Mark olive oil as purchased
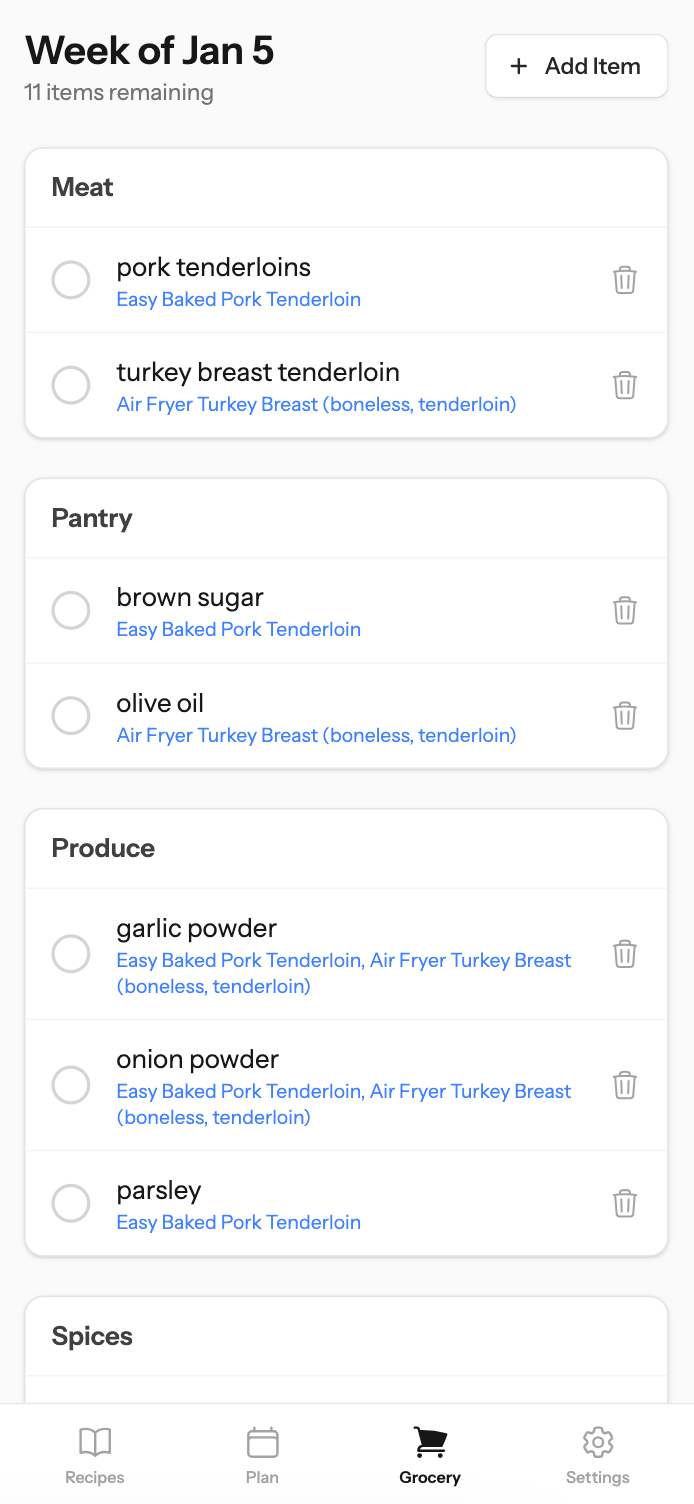694x1504 pixels. (x=71, y=716)
